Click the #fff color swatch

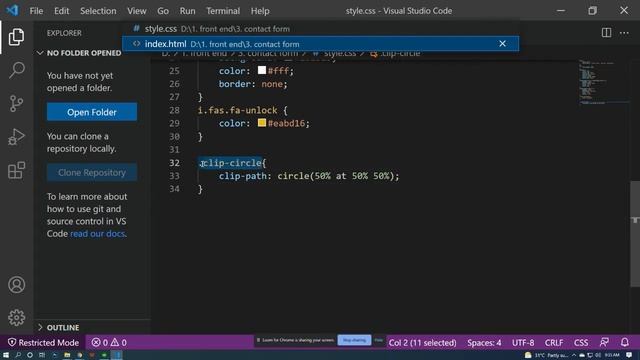[262, 70]
